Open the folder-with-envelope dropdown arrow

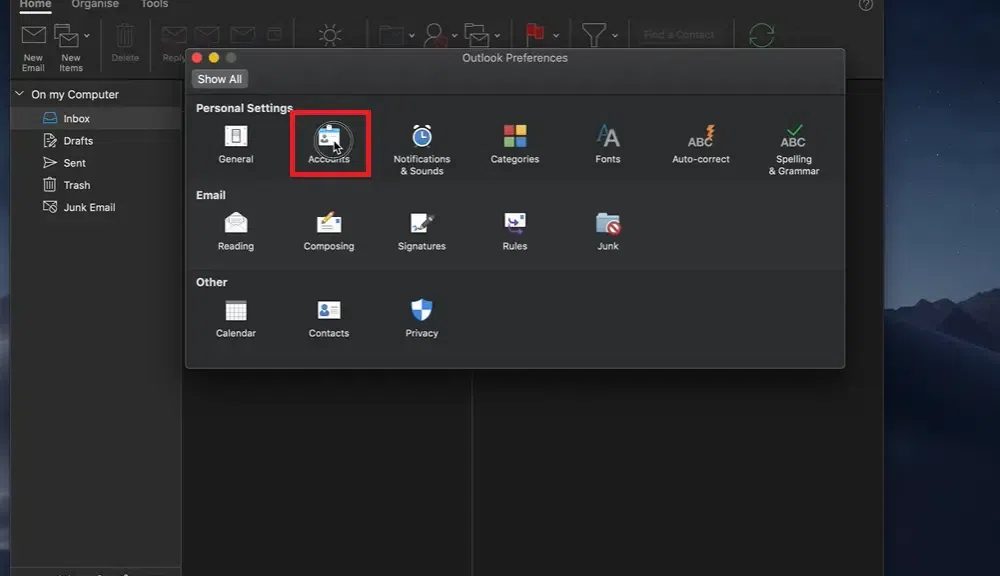tap(497, 36)
